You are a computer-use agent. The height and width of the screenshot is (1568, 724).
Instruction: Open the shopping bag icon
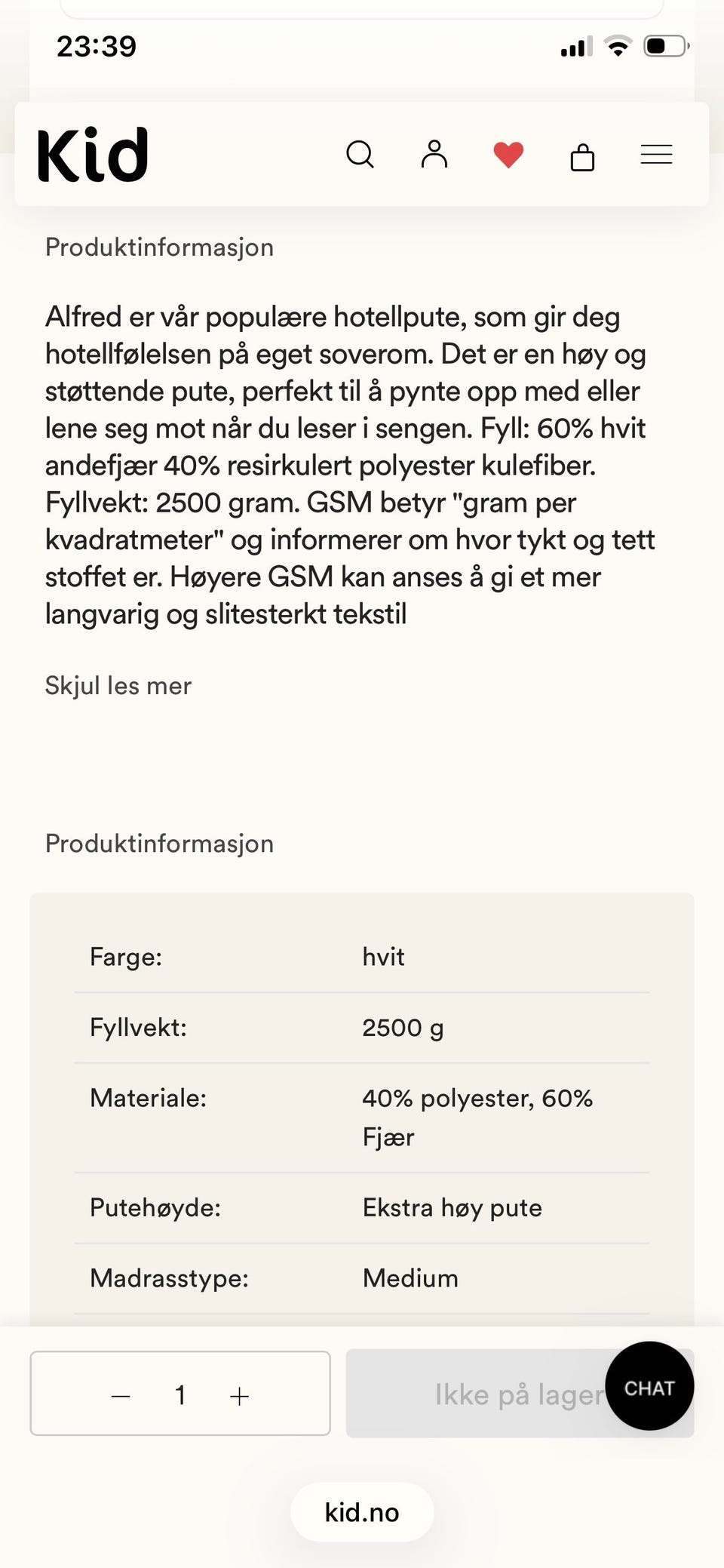click(x=582, y=156)
